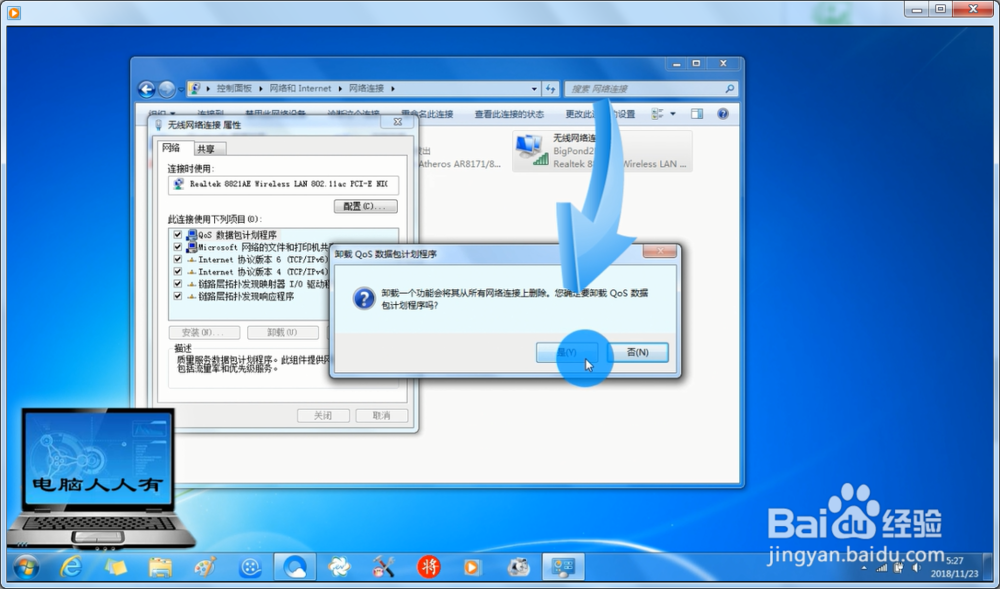
Task: Open the address bar history dropdown
Action: point(534,89)
